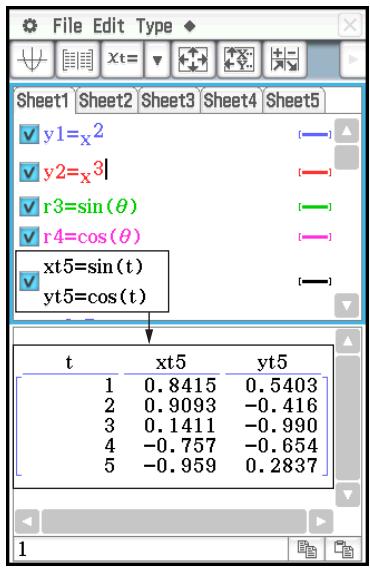Select table cell 0.1411
Screen dimensions: 370x568
tap(180, 425)
